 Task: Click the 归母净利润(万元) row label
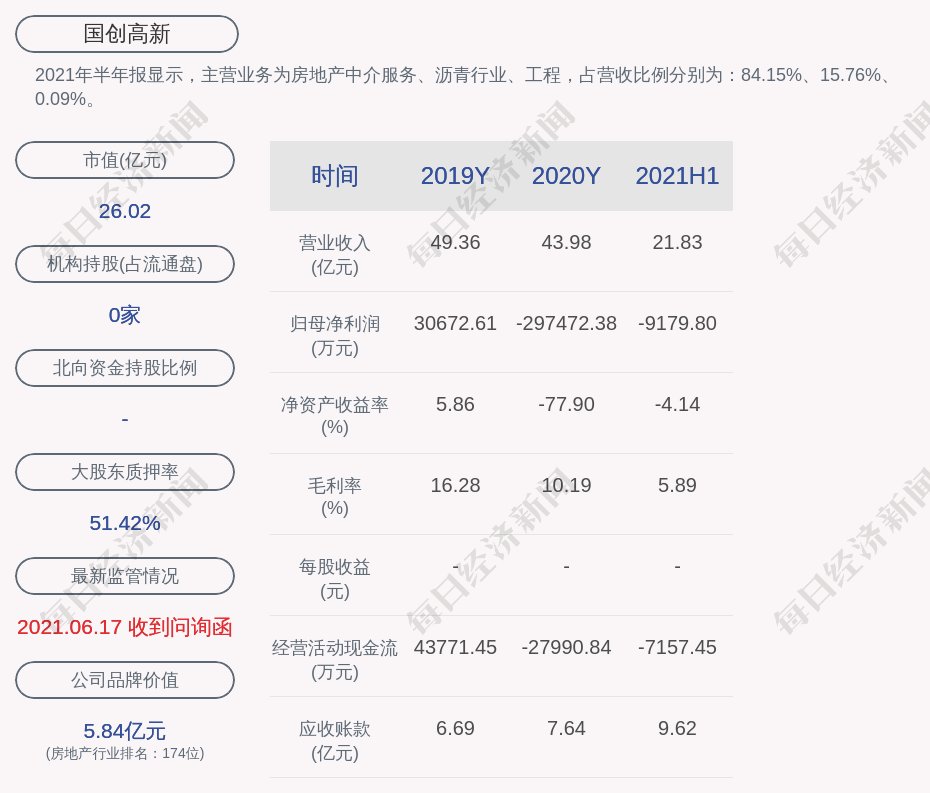pos(335,336)
